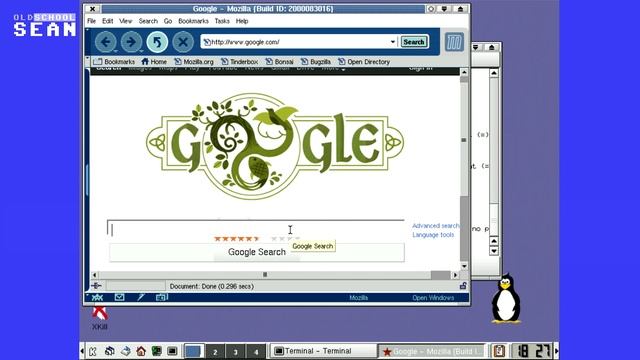Image resolution: width=640 pixels, height=360 pixels.
Task: Stop loading with the X Stop button
Action: (183, 42)
